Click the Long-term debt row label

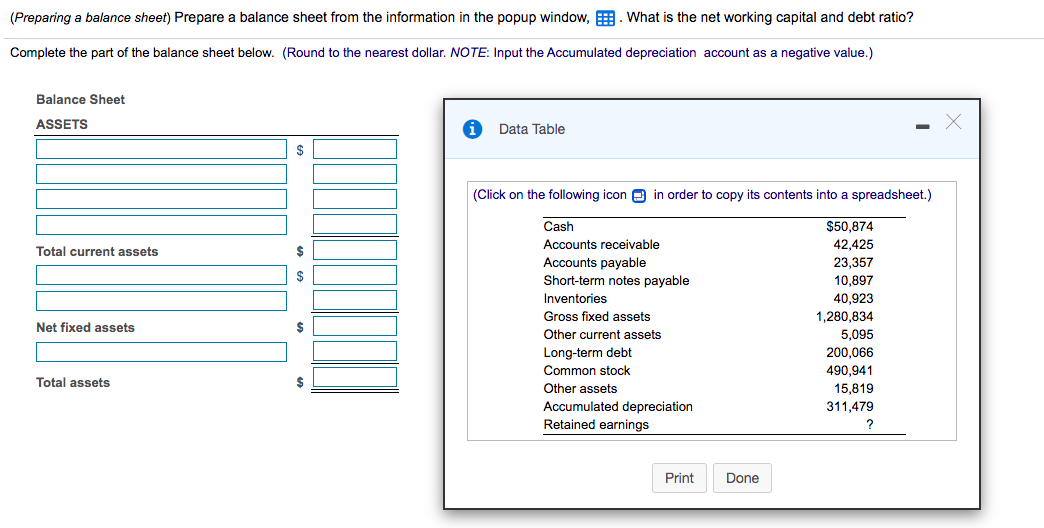[x=587, y=352]
